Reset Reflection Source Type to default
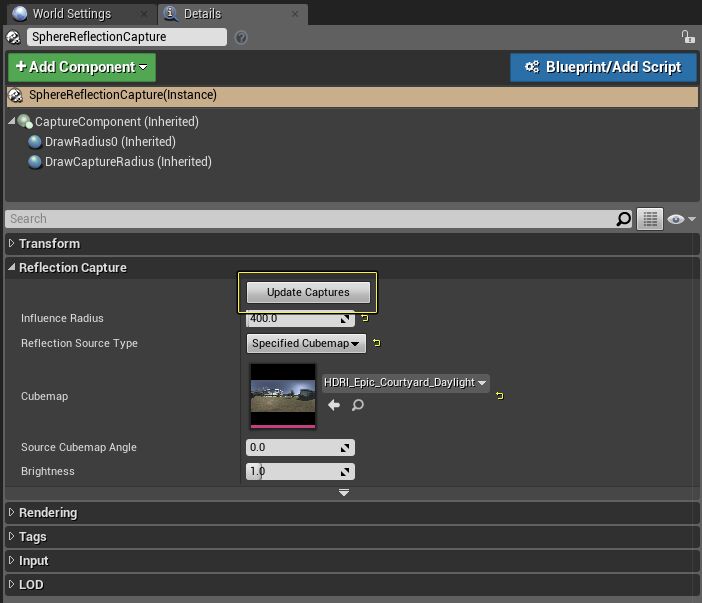Image resolution: width=702 pixels, height=603 pixels. click(x=376, y=343)
